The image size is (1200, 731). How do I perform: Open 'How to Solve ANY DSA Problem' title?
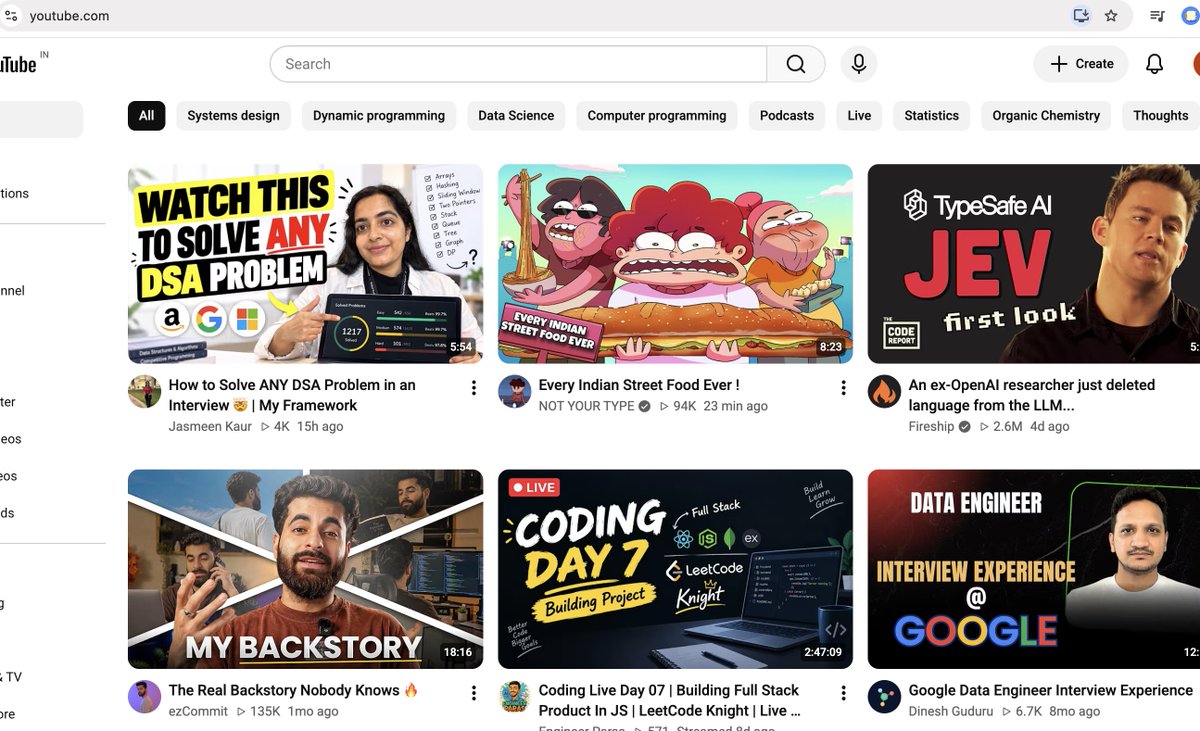(x=292, y=395)
